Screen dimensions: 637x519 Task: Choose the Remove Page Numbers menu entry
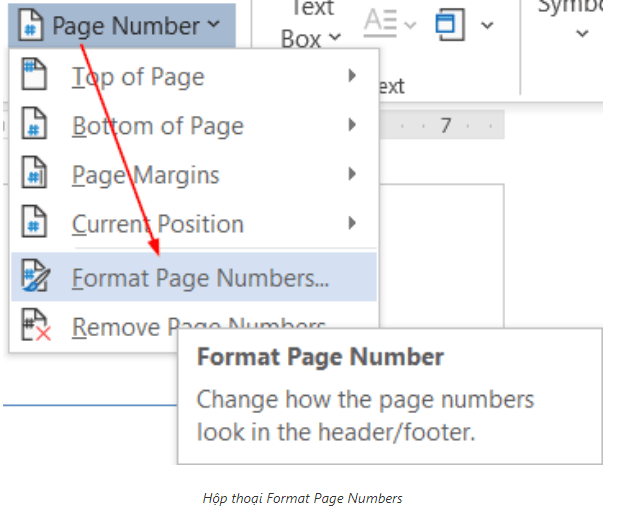coord(198,327)
